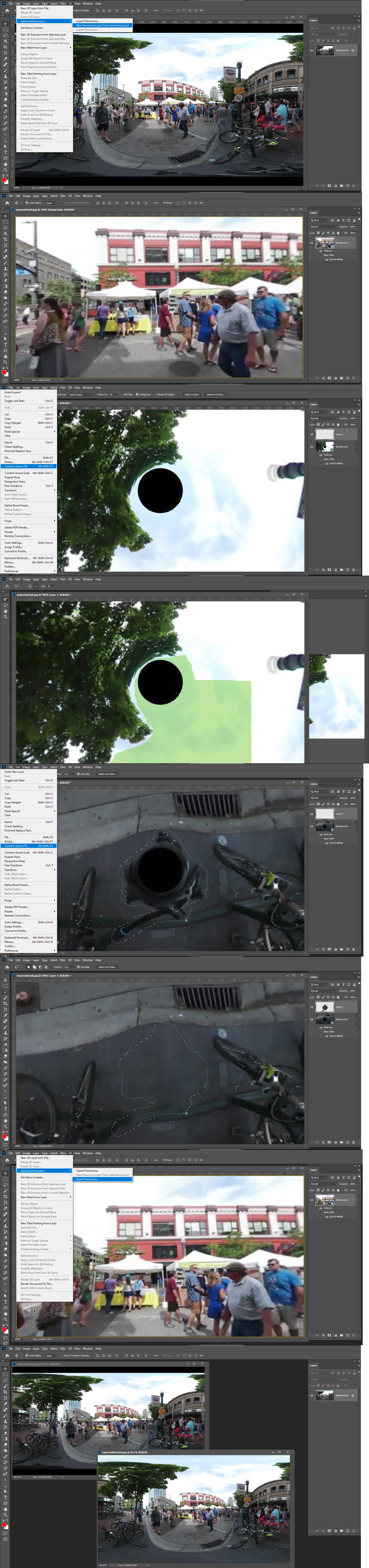Screen dimensions: 369x1568
Task: Select Zoom tool in Content-Aware Fill workspace
Action: point(5,617)
